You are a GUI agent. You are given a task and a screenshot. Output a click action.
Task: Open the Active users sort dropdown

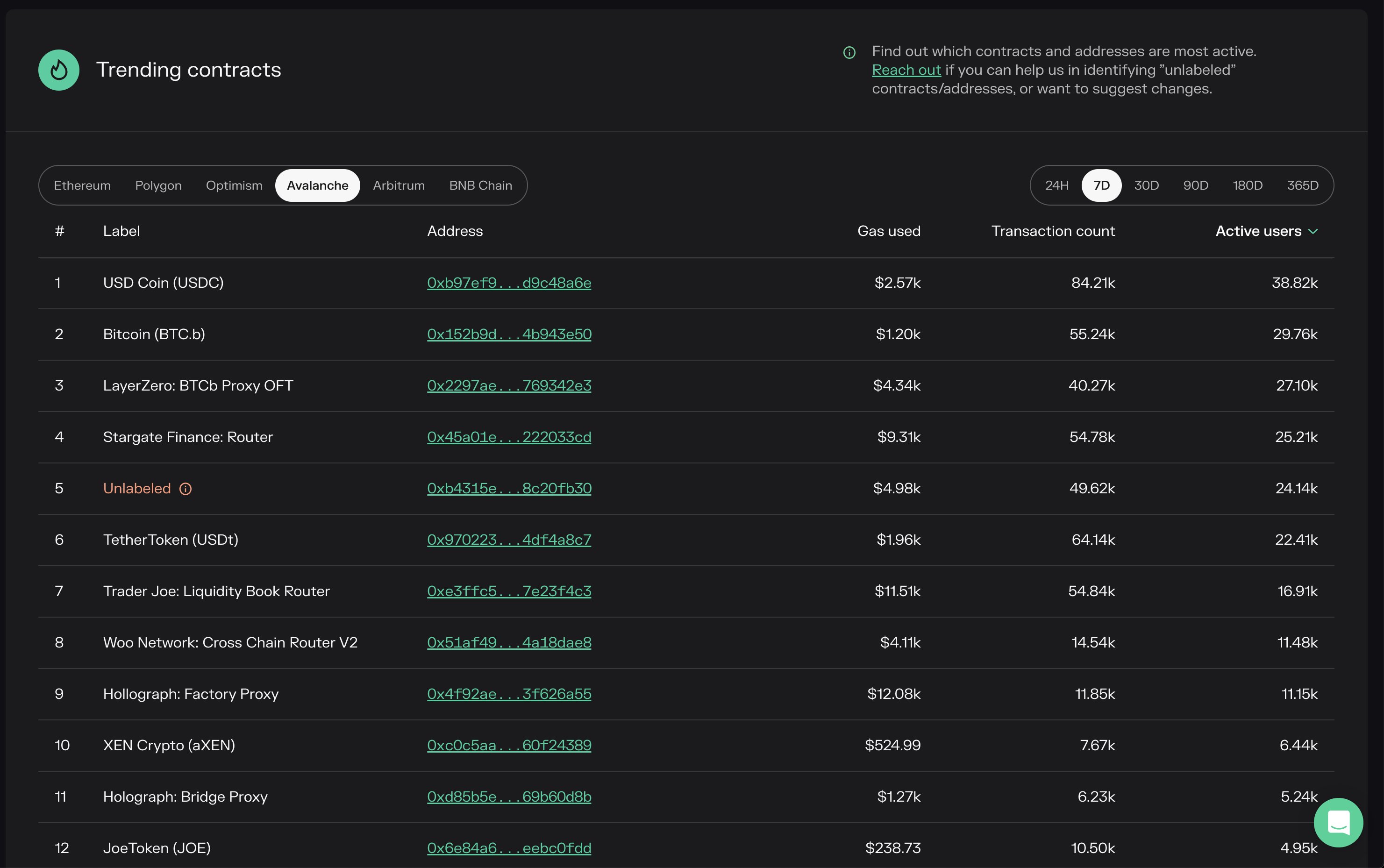(1266, 231)
